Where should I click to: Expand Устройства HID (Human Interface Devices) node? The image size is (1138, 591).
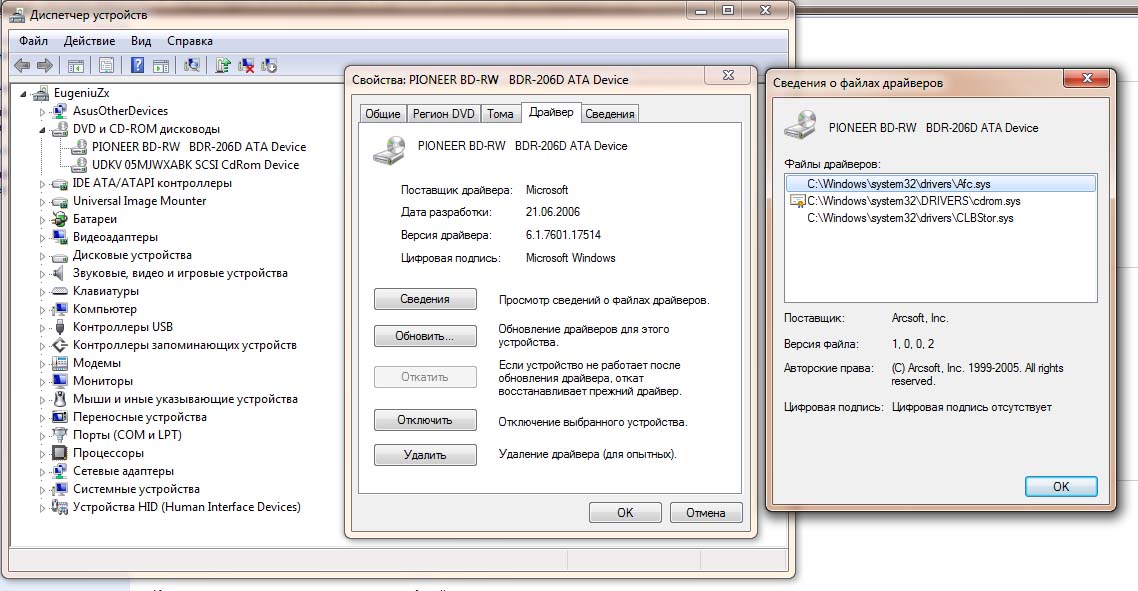(42, 508)
